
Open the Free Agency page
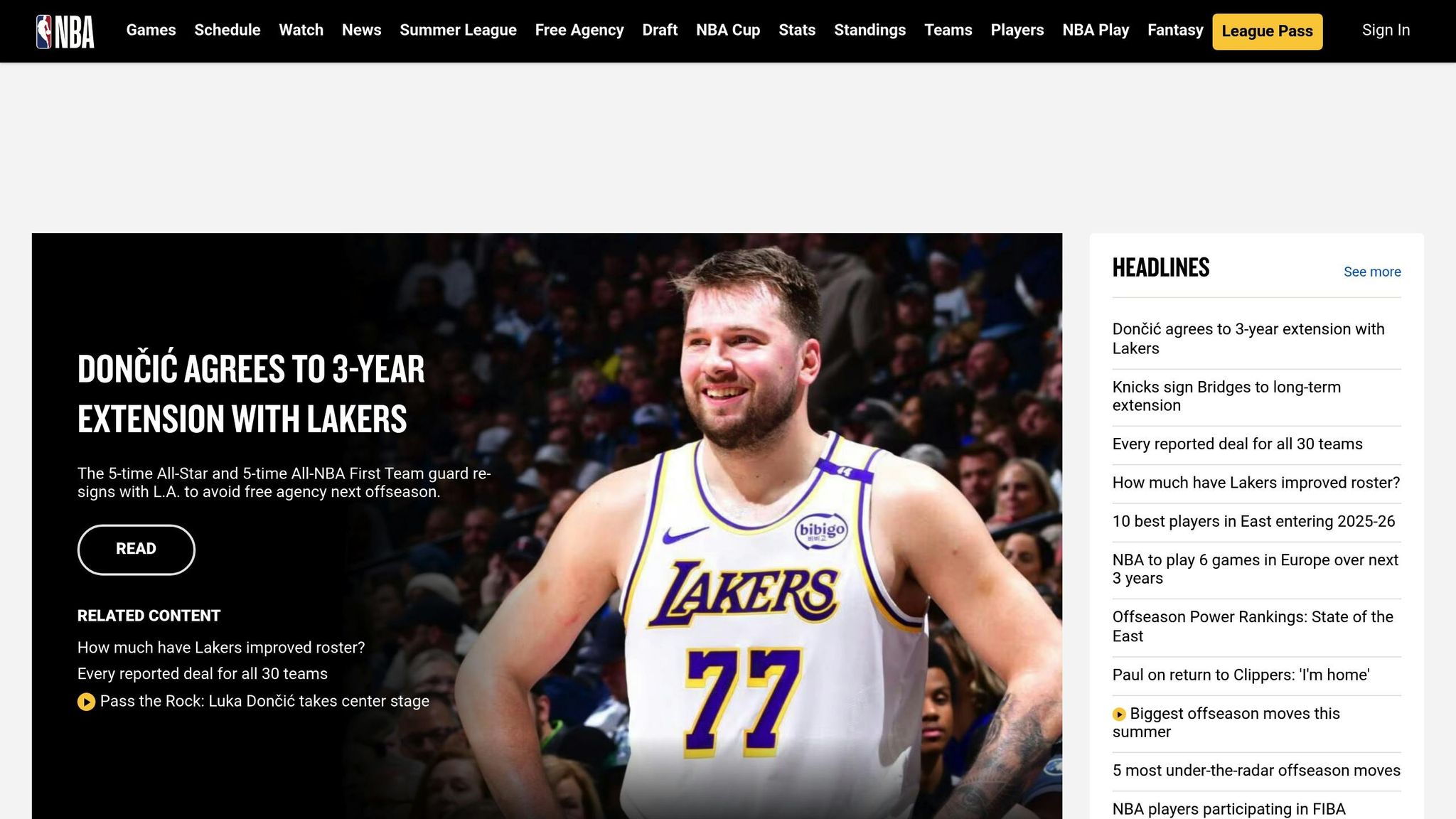(x=579, y=31)
